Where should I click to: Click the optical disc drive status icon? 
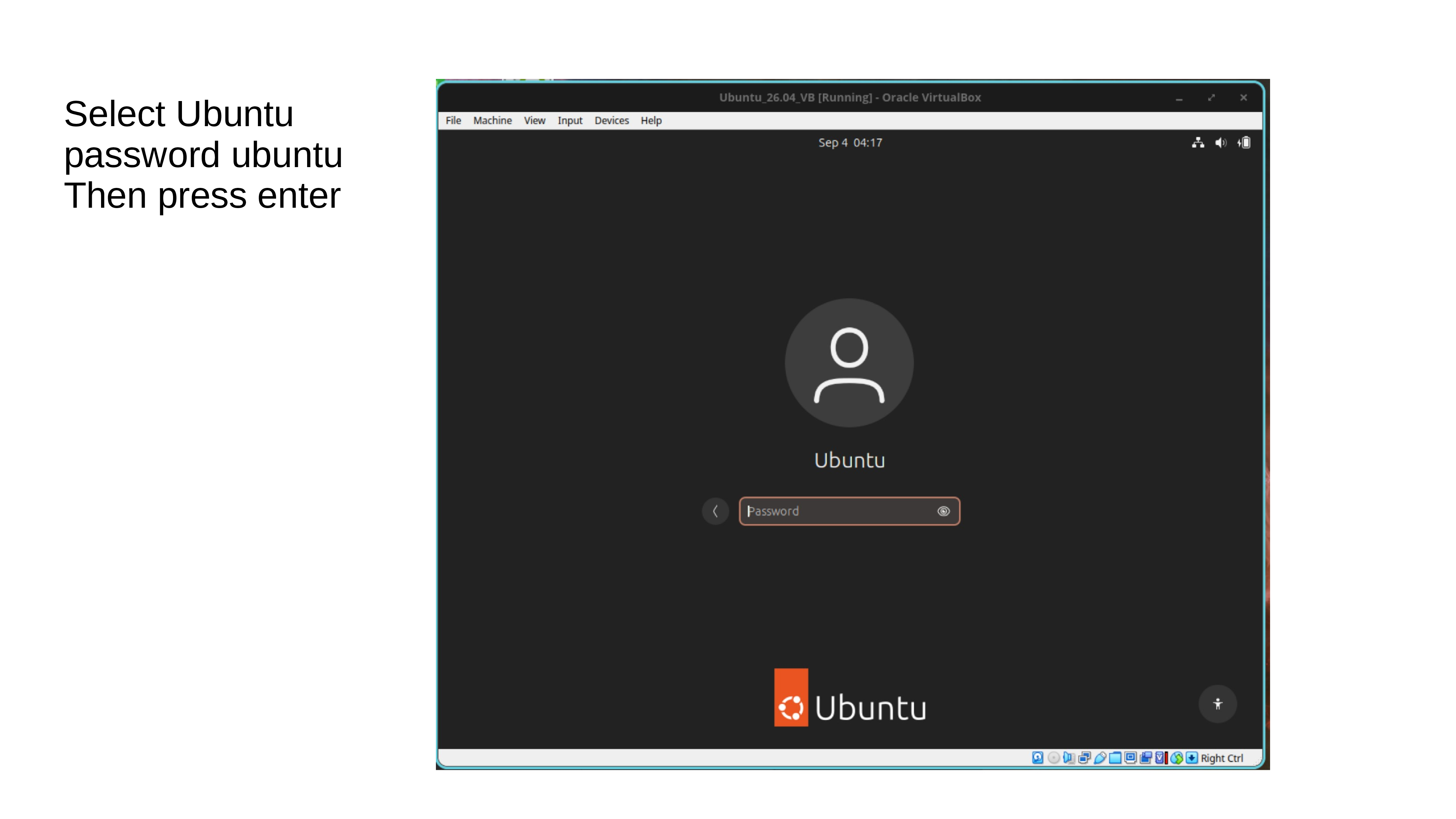(1053, 758)
